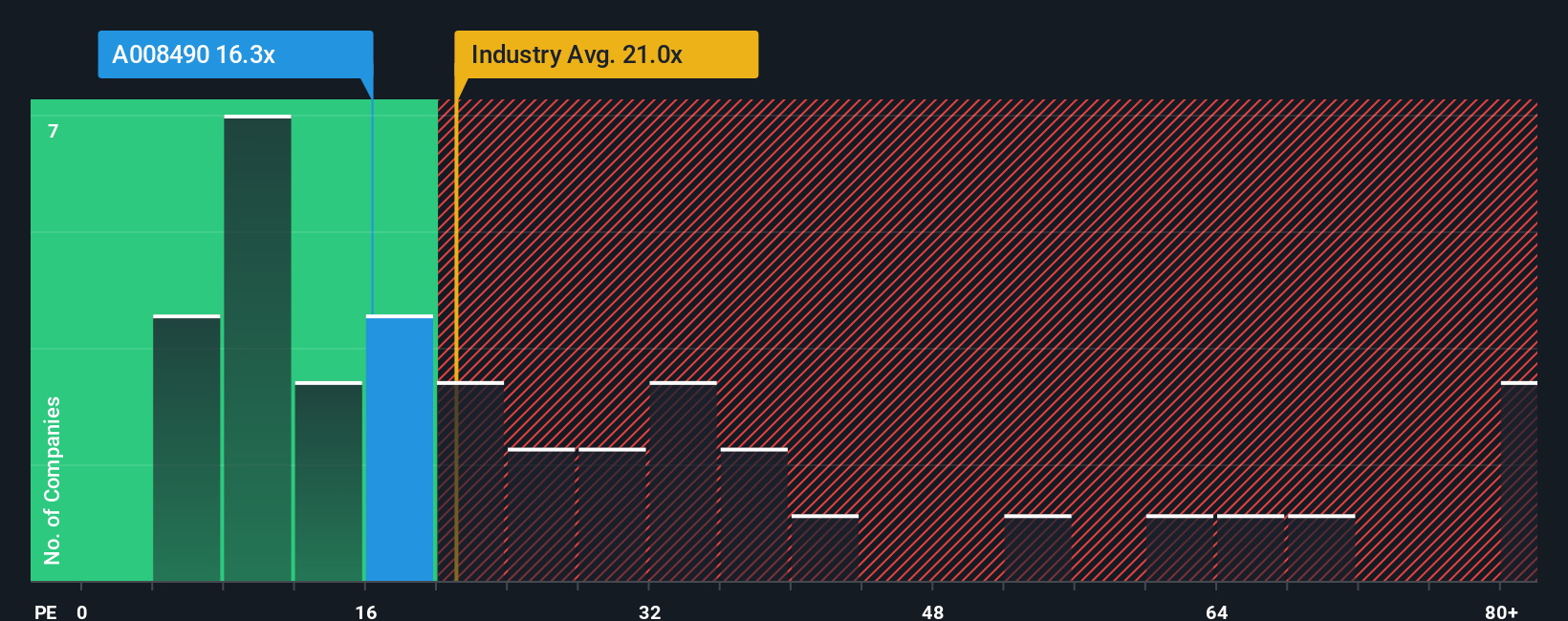Click the PE axis label
The width and height of the screenshot is (1568, 621).
point(46,612)
